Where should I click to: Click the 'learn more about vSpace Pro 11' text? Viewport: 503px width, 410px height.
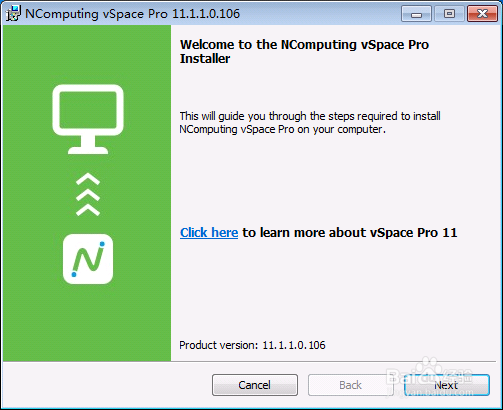tap(350, 233)
